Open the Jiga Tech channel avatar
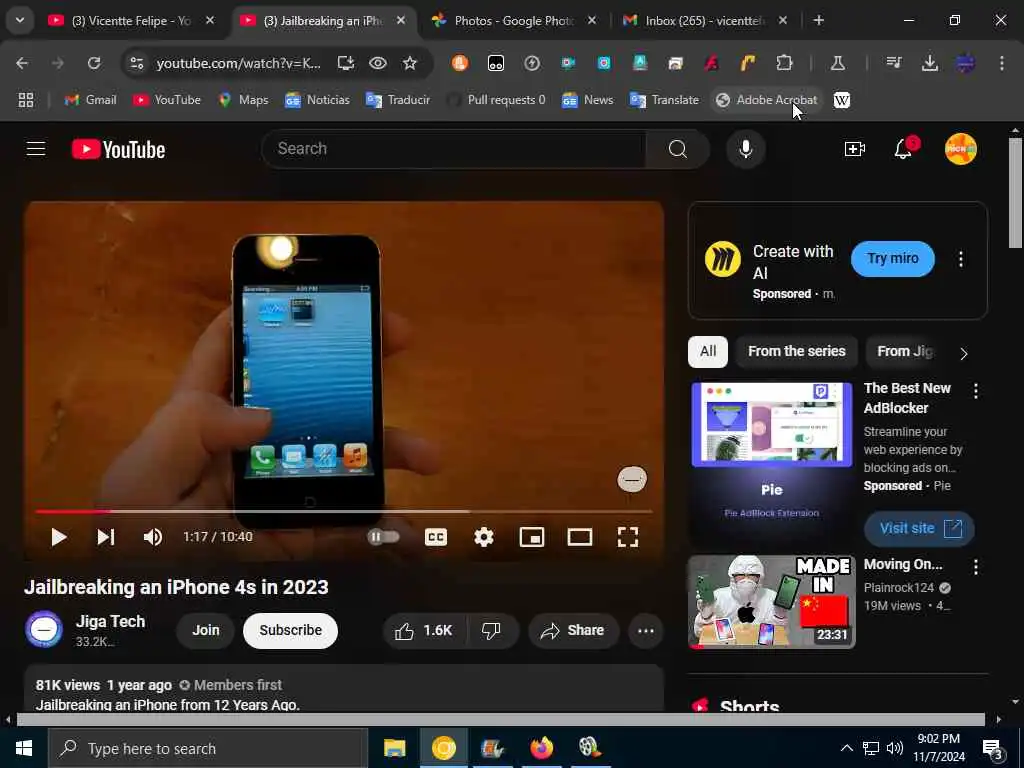Screen dimensions: 1024x768 pyautogui.click(x=44, y=630)
